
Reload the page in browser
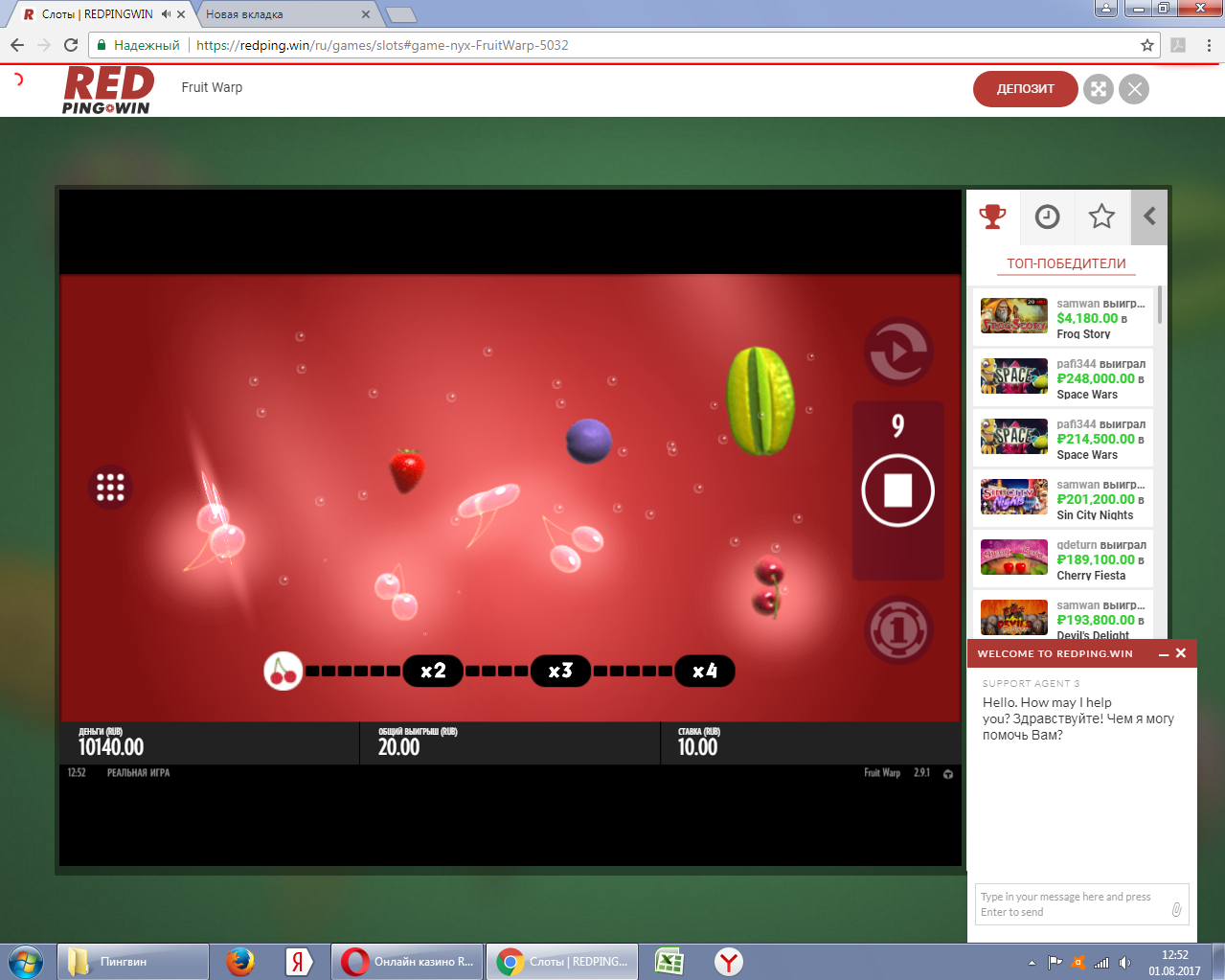tap(71, 45)
